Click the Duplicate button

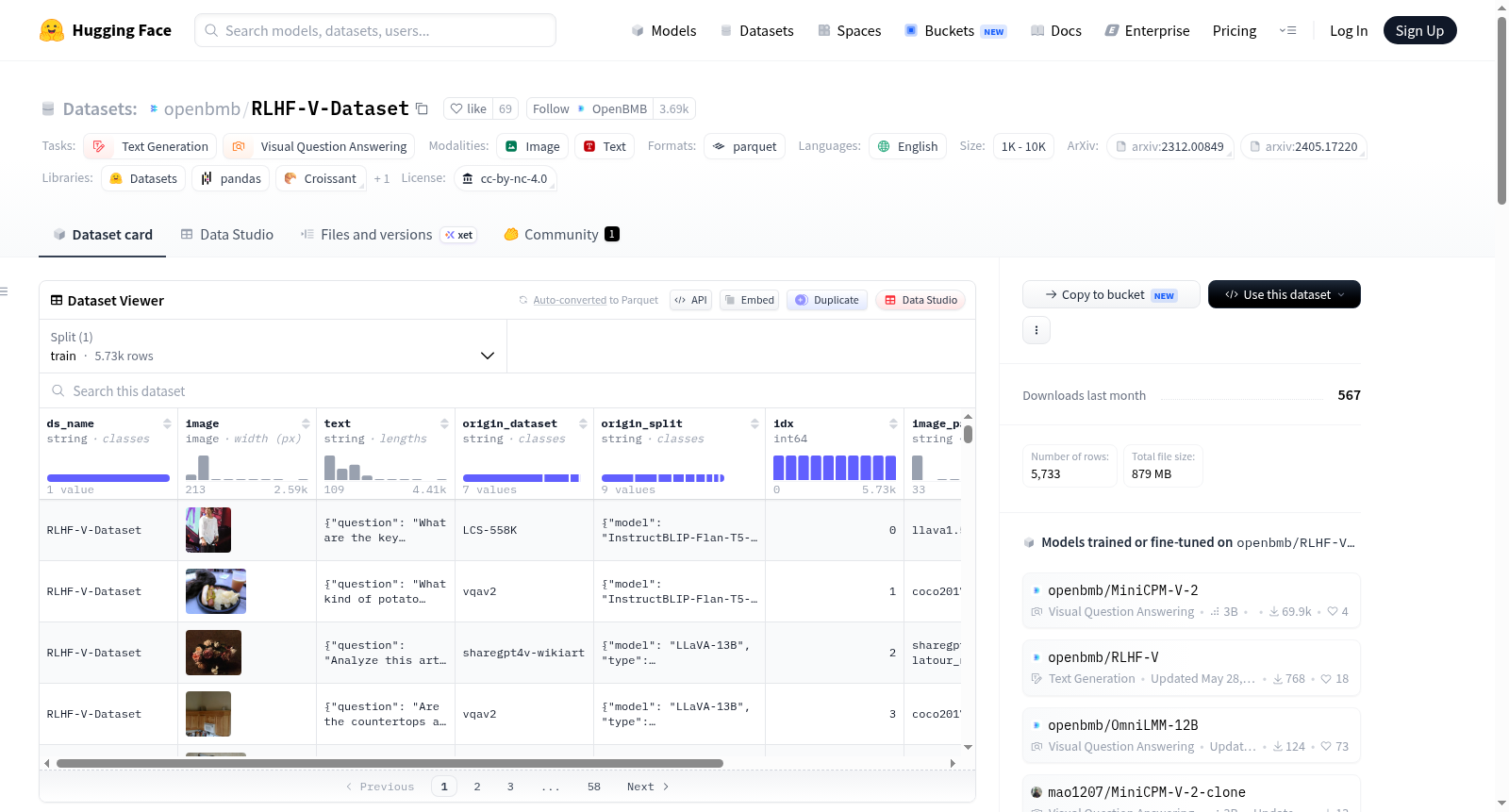[x=826, y=300]
